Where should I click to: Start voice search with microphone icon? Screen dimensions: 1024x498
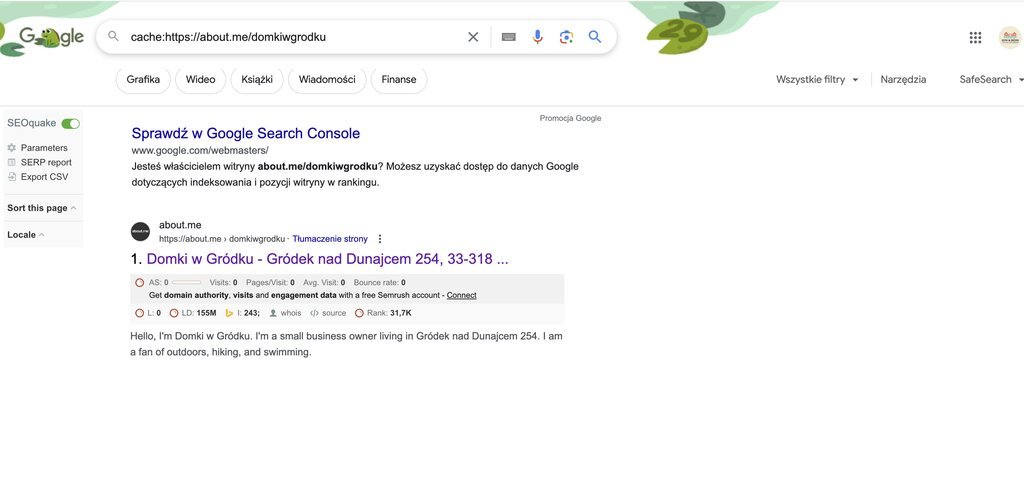point(537,37)
